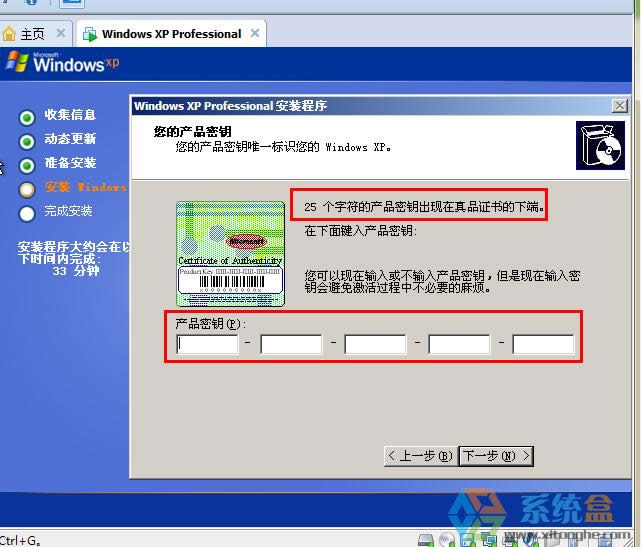Image resolution: width=641 pixels, height=547 pixels.
Task: Click the second product key field
Action: 291,344
